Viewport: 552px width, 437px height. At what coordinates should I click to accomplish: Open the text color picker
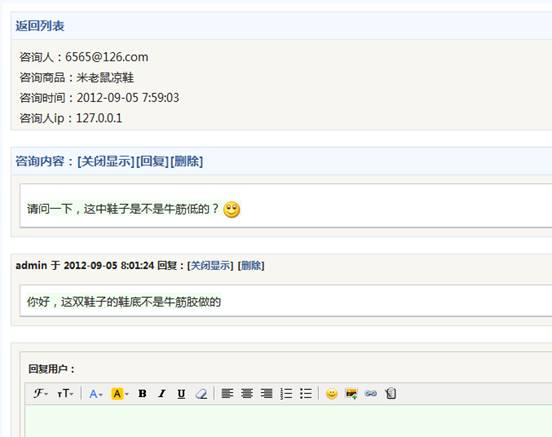coord(95,394)
